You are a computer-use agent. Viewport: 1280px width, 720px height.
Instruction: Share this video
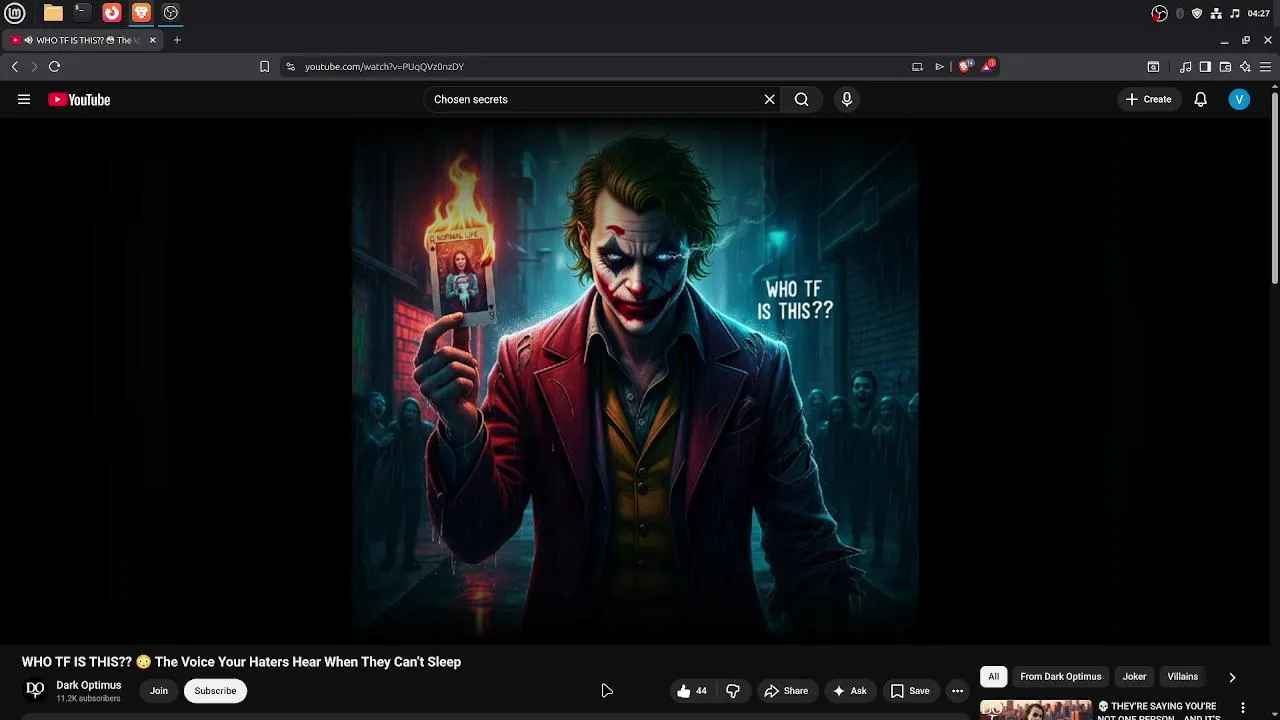pyautogui.click(x=786, y=690)
